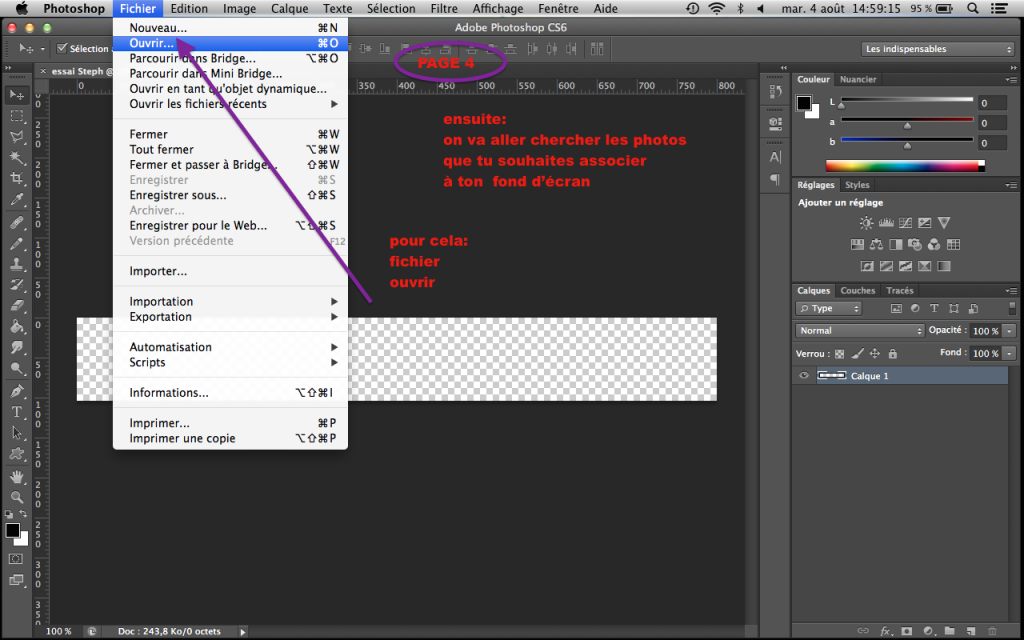Open the Normal blend mode dropdown
The image size is (1024, 640).
coord(859,330)
